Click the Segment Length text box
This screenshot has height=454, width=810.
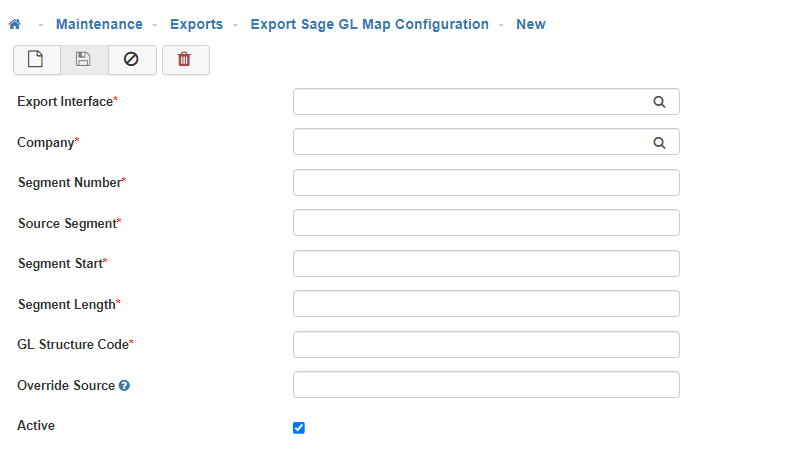pyautogui.click(x=486, y=304)
